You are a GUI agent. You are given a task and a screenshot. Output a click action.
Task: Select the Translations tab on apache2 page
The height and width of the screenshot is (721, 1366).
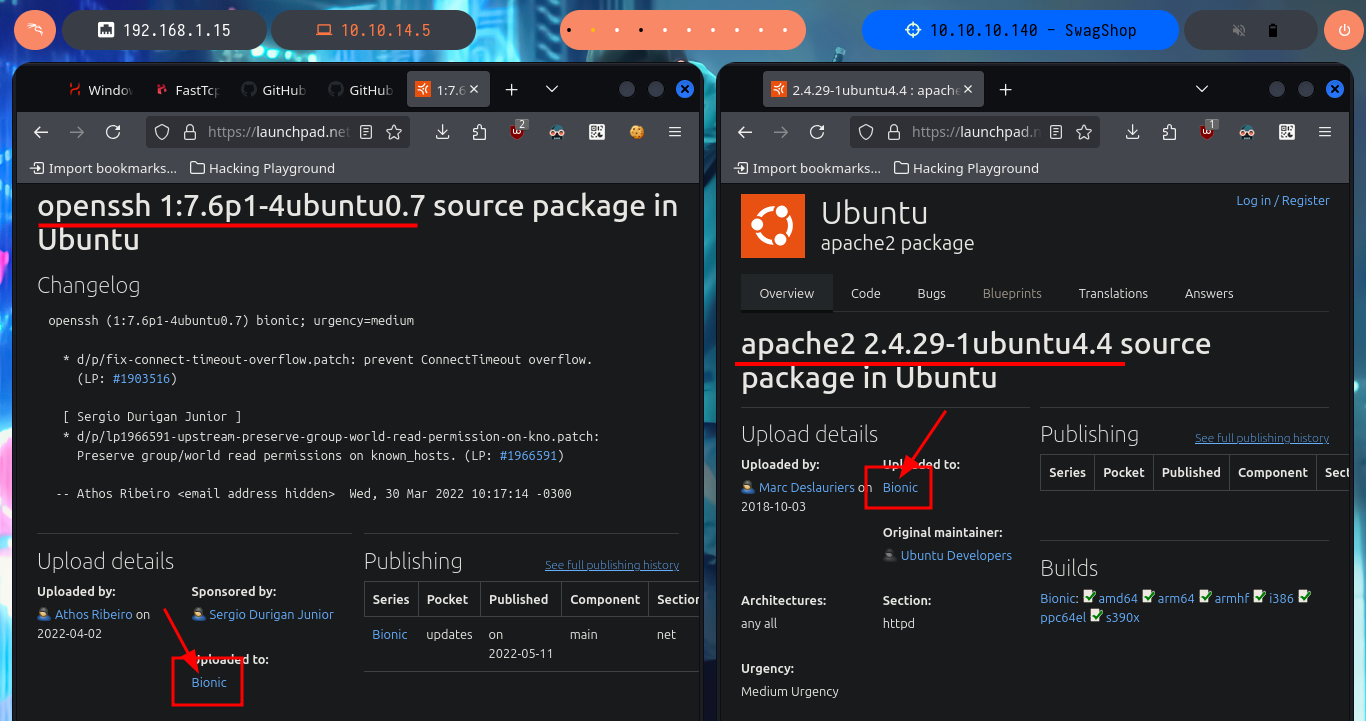click(1113, 293)
